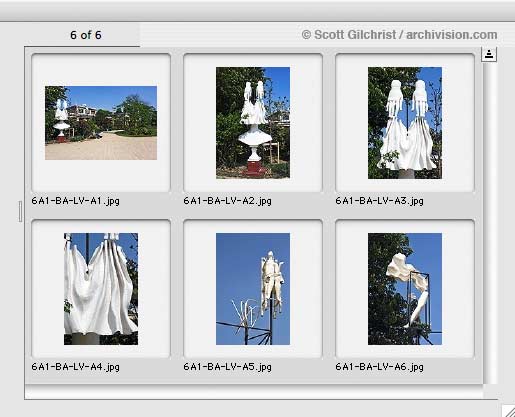Screen dimensions: 515x417
Task: Select the 6A1-BA-LV-A5 blue sky thumbnail
Action: point(253,289)
